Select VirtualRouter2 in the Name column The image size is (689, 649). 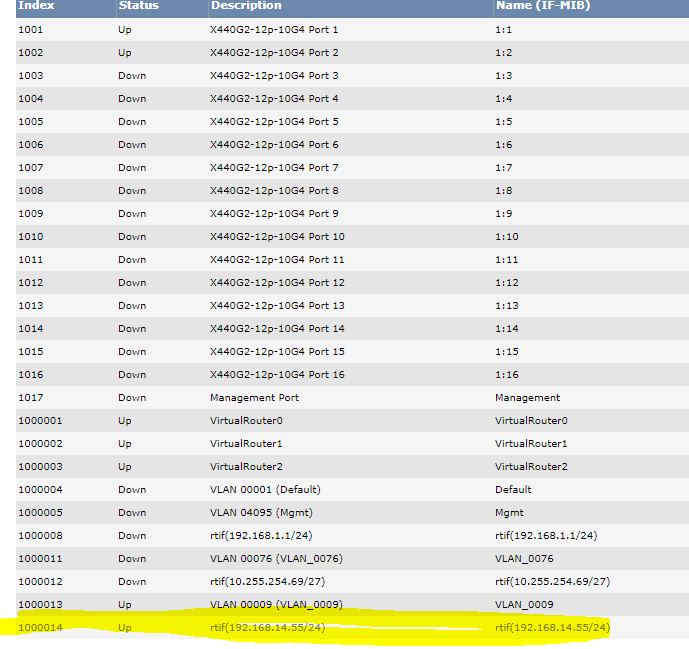531,467
